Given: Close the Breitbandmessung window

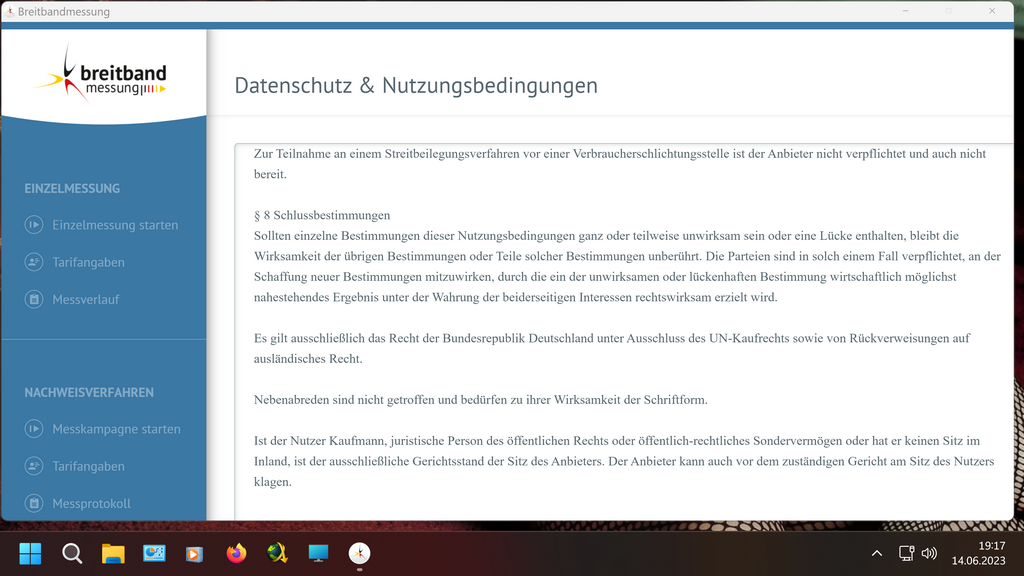Looking at the screenshot, I should (x=992, y=10).
